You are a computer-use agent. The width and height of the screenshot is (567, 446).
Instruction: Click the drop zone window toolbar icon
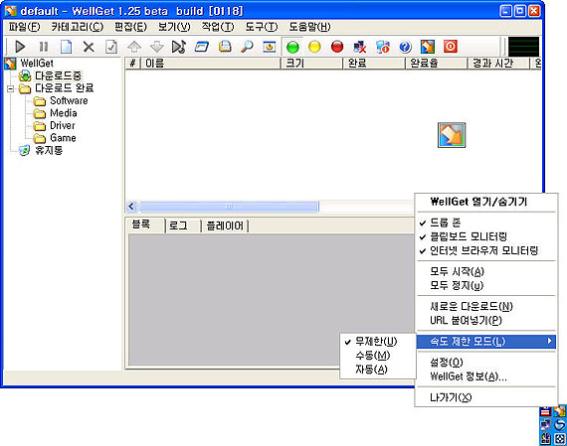coord(269,47)
